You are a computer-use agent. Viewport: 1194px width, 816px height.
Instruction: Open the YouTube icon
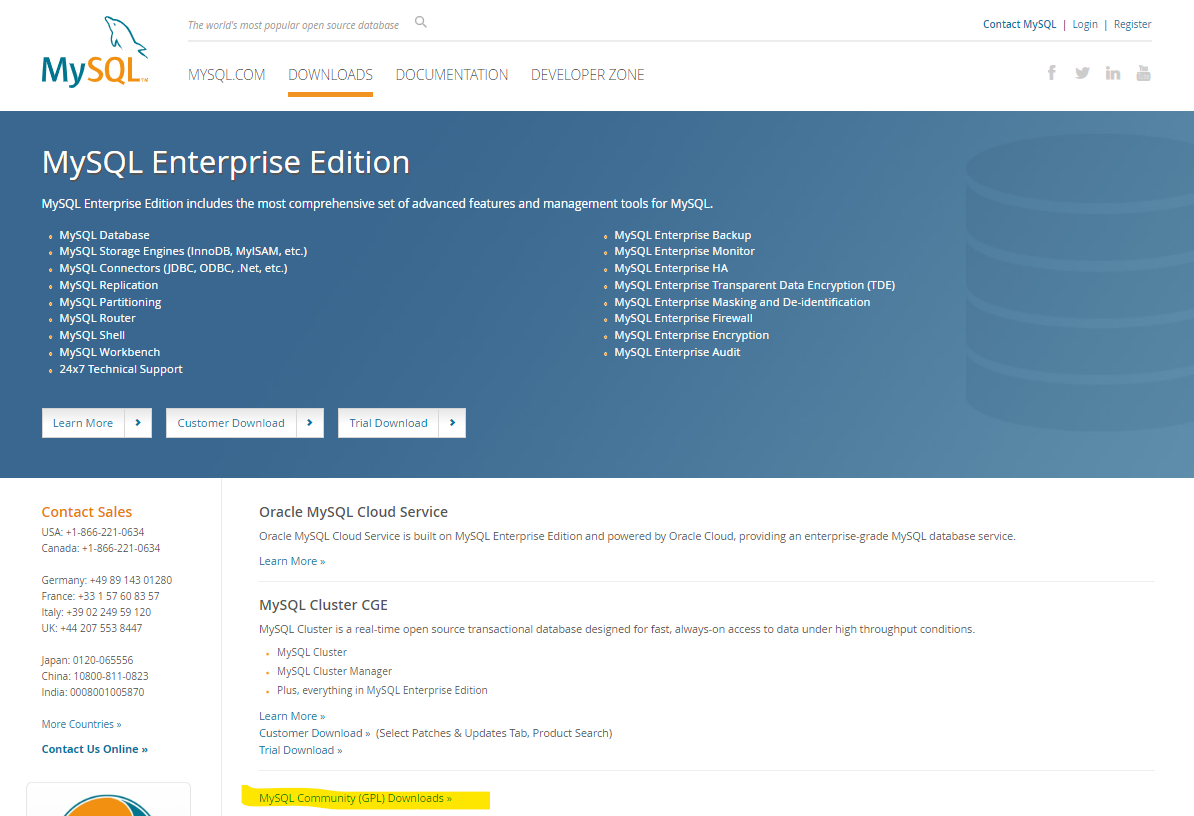1143,72
